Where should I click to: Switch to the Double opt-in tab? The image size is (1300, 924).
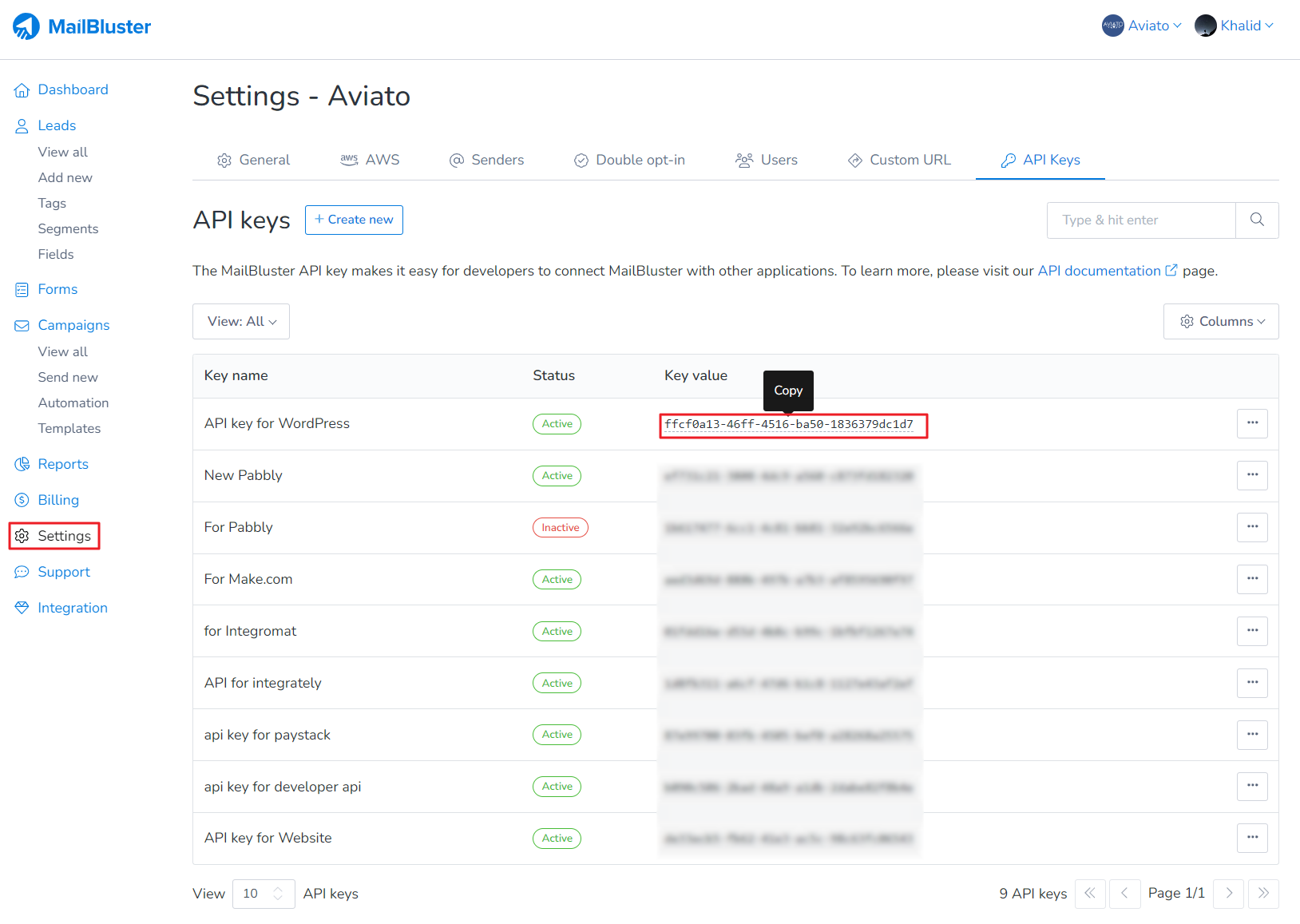[629, 160]
